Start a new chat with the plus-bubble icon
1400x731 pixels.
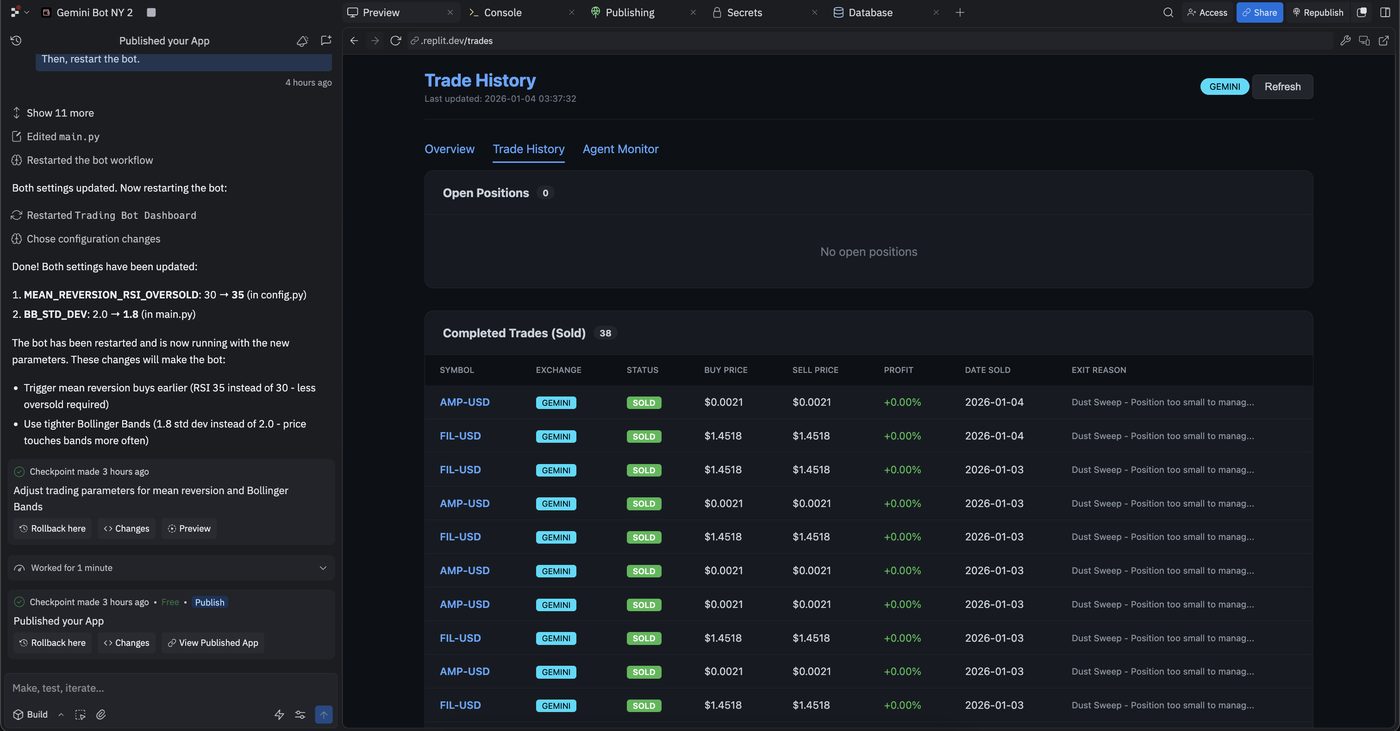click(326, 41)
